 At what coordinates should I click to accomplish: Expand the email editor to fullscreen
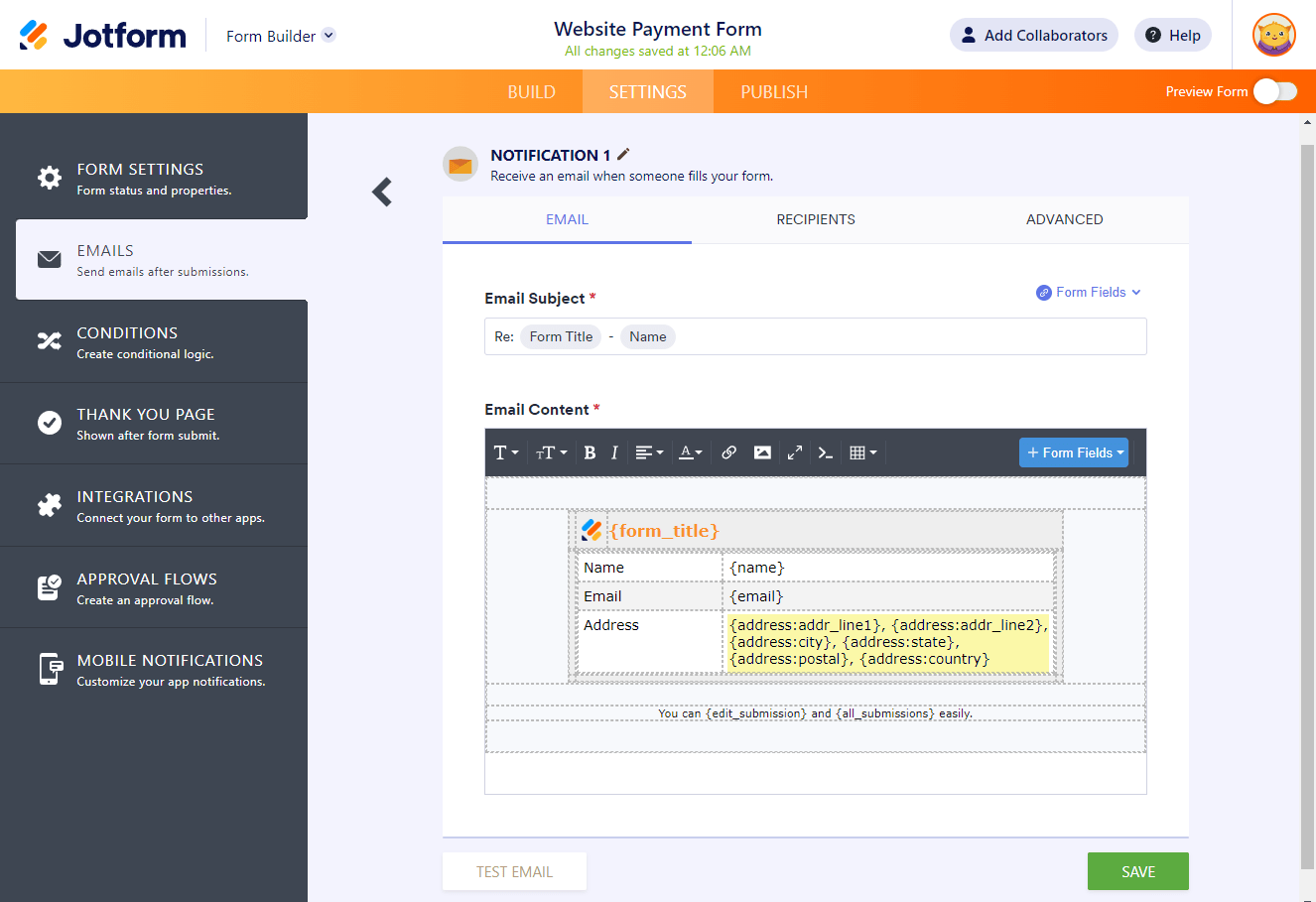click(795, 452)
